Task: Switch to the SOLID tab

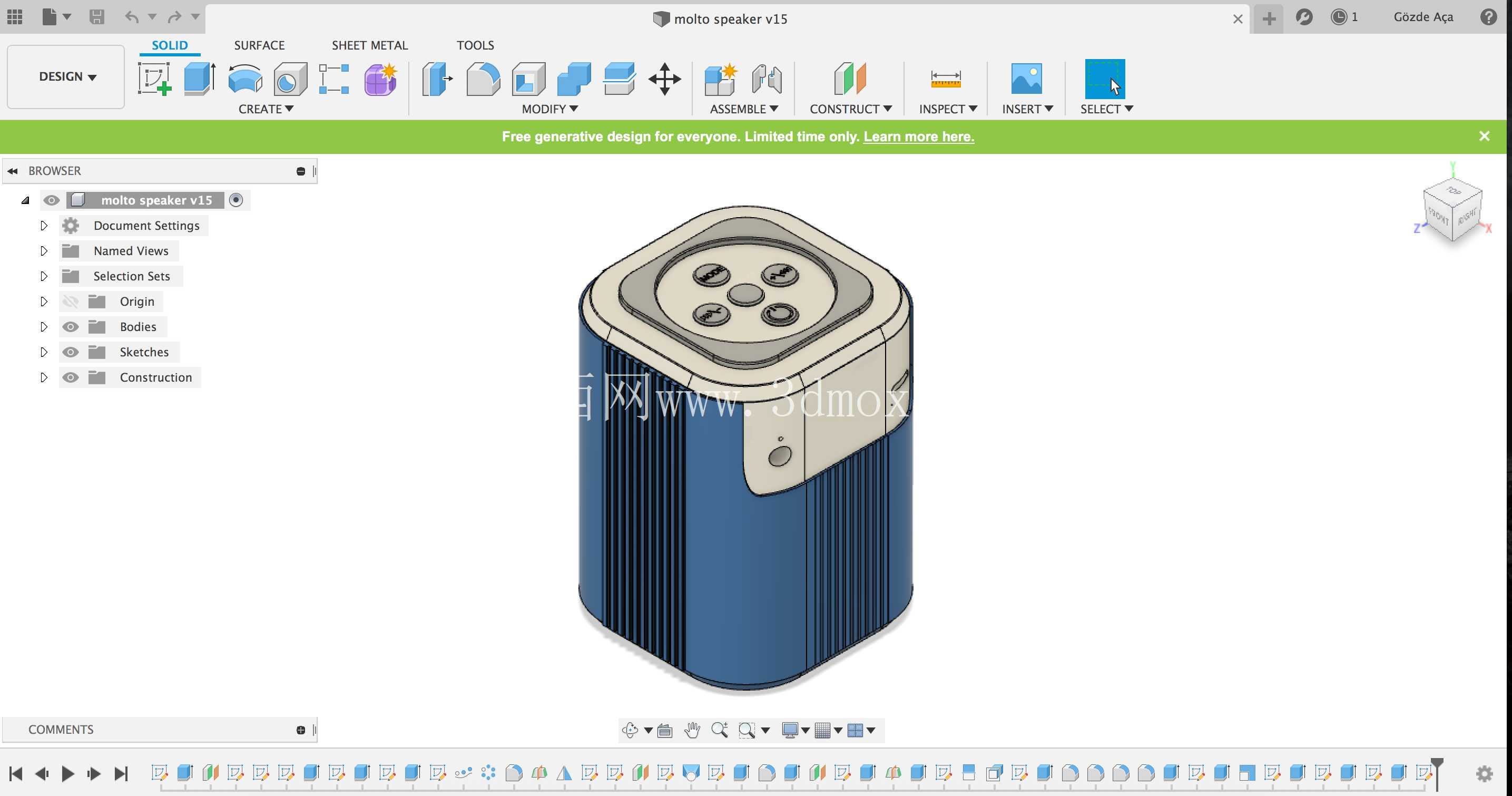Action: coord(170,45)
